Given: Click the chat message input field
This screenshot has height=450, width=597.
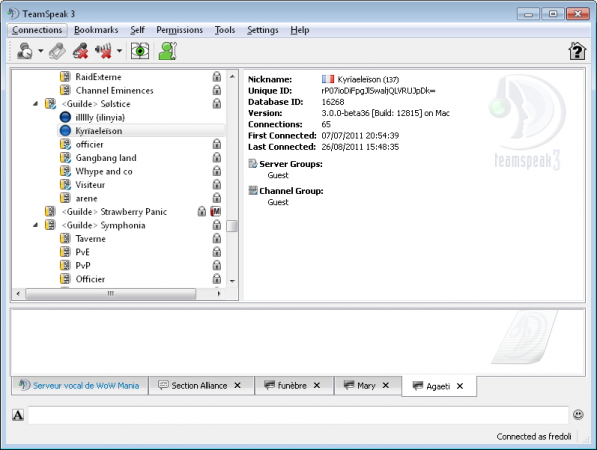Looking at the screenshot, I should point(298,415).
